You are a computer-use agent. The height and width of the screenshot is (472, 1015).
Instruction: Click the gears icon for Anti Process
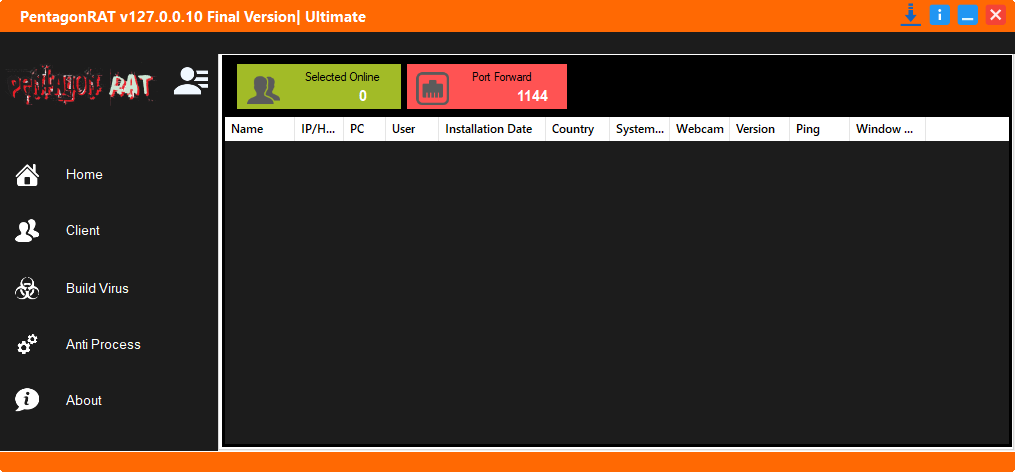click(27, 345)
